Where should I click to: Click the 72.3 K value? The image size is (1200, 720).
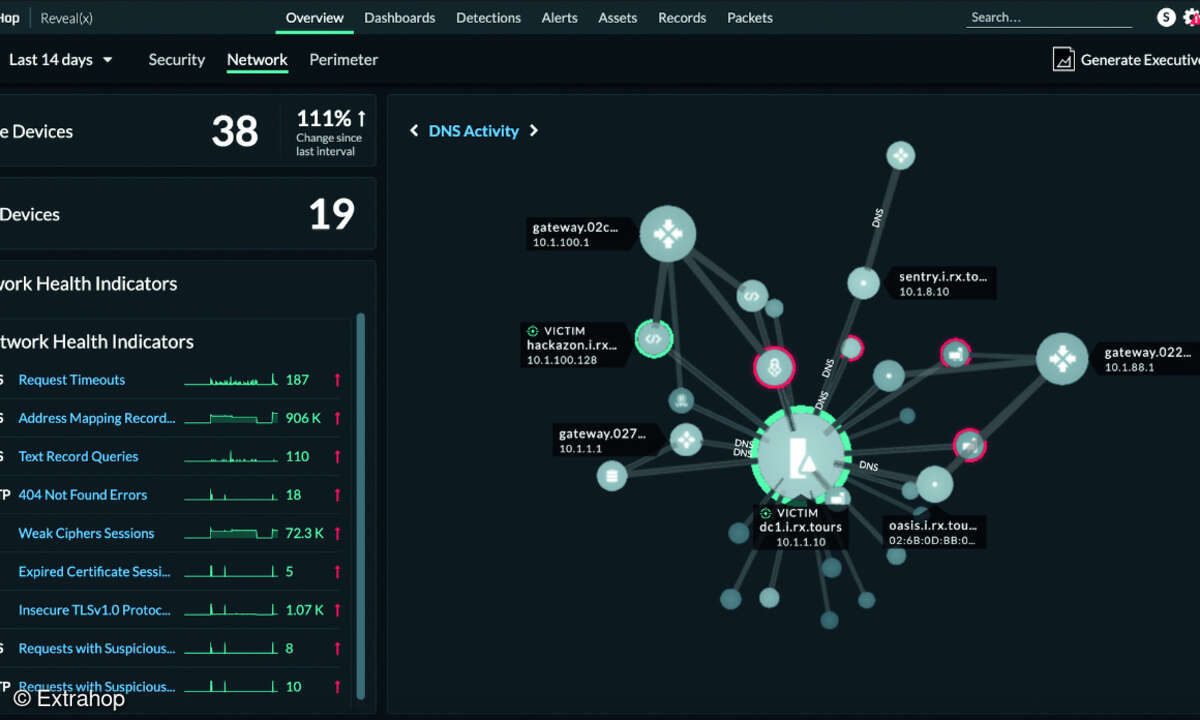coord(305,533)
